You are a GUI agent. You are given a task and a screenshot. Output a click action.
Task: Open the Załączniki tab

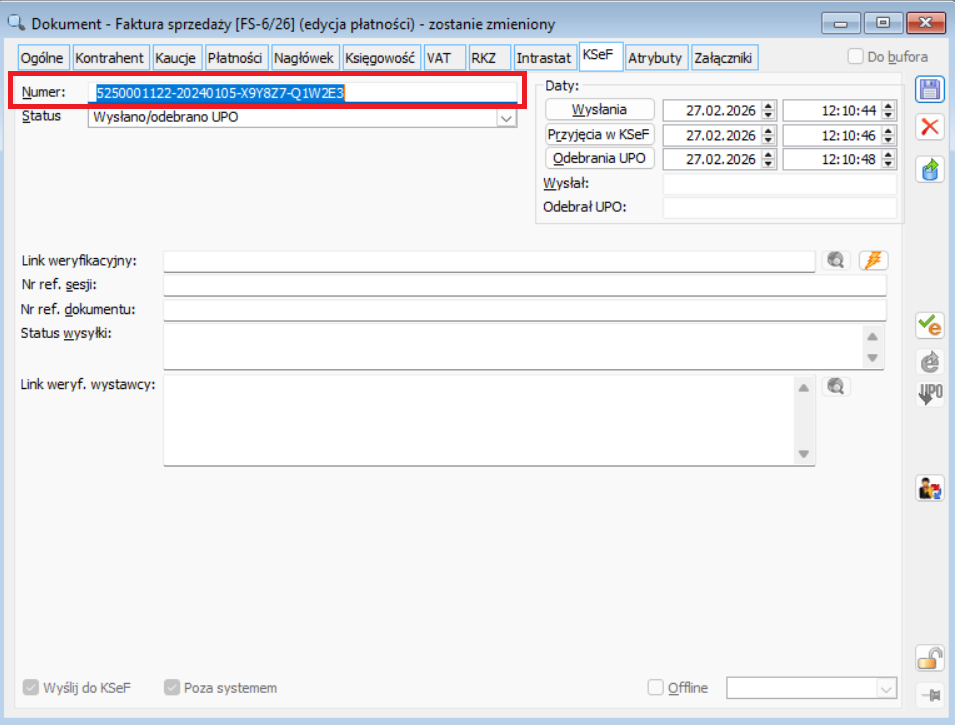(725, 58)
